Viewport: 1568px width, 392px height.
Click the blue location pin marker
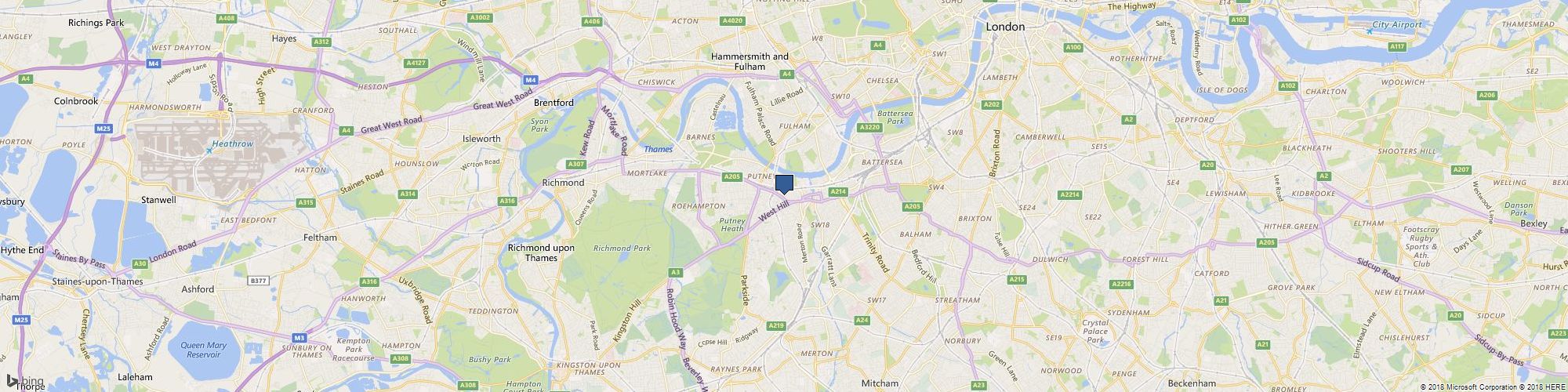point(785,184)
